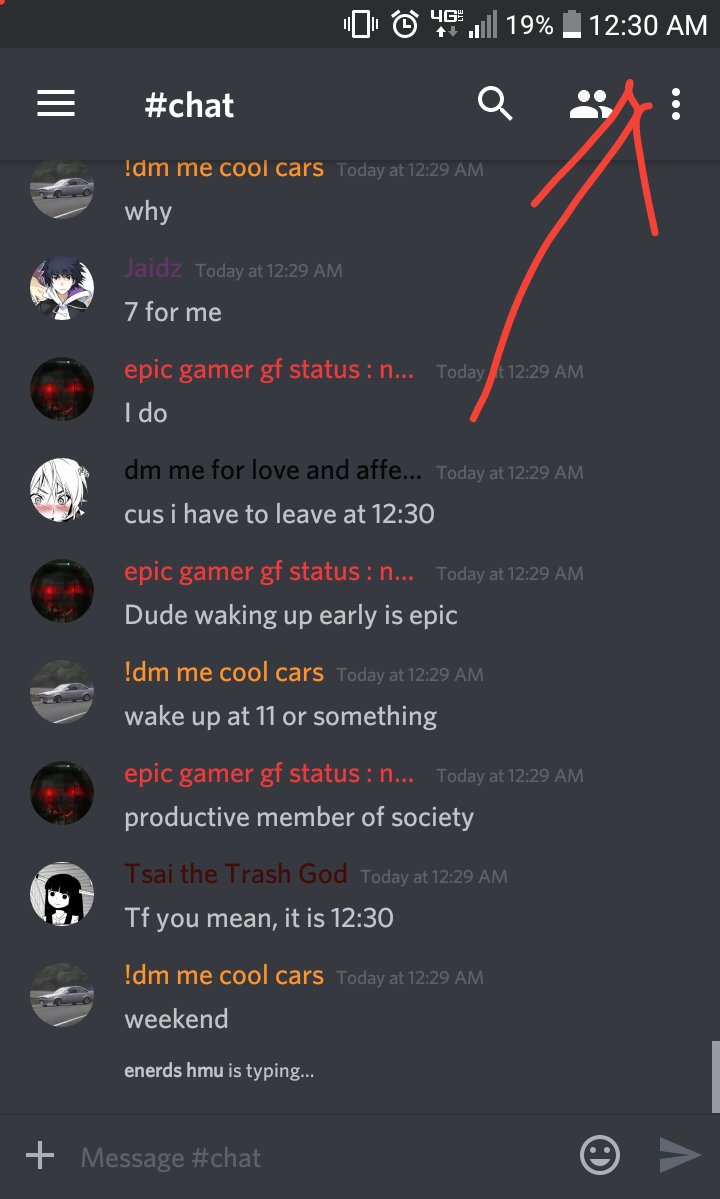Tap the white-haired anime avatar
The image size is (720, 1199).
[62, 490]
